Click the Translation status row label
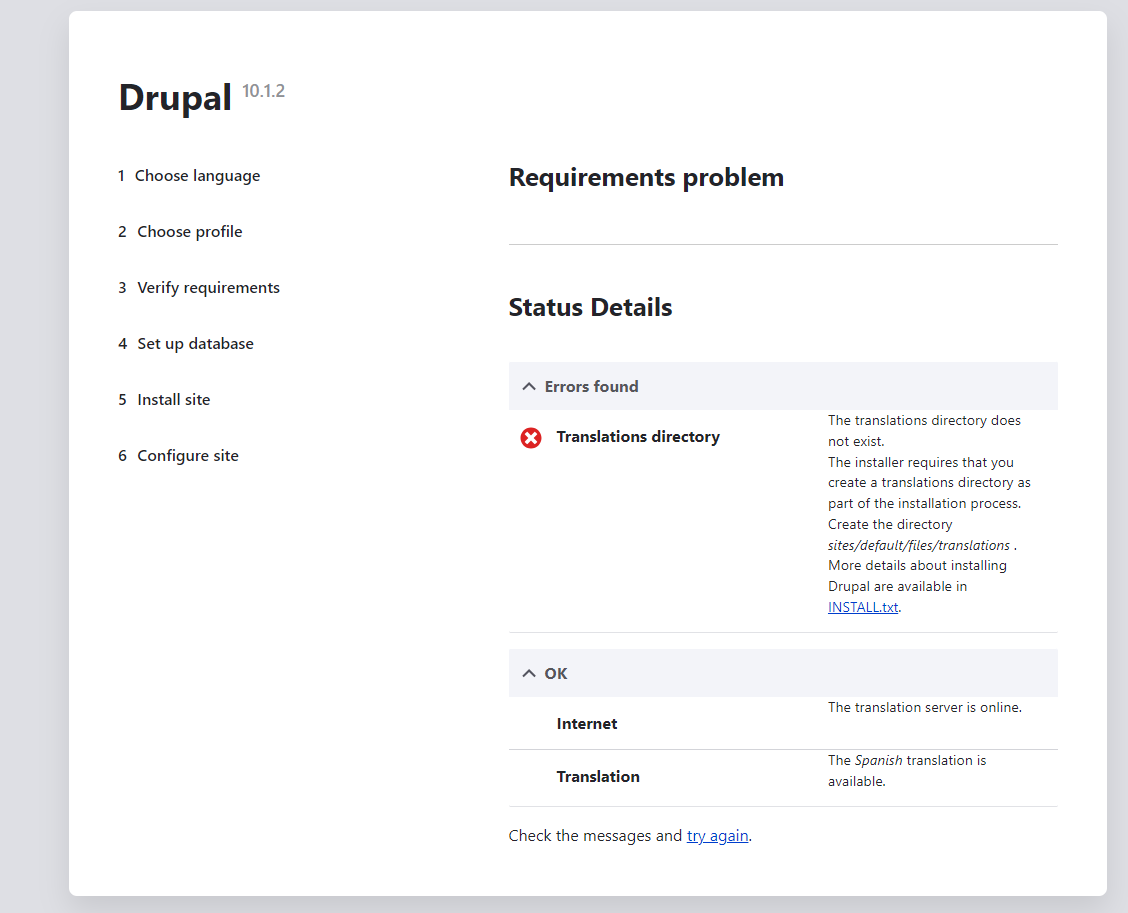Image resolution: width=1128 pixels, height=913 pixels. 598,777
